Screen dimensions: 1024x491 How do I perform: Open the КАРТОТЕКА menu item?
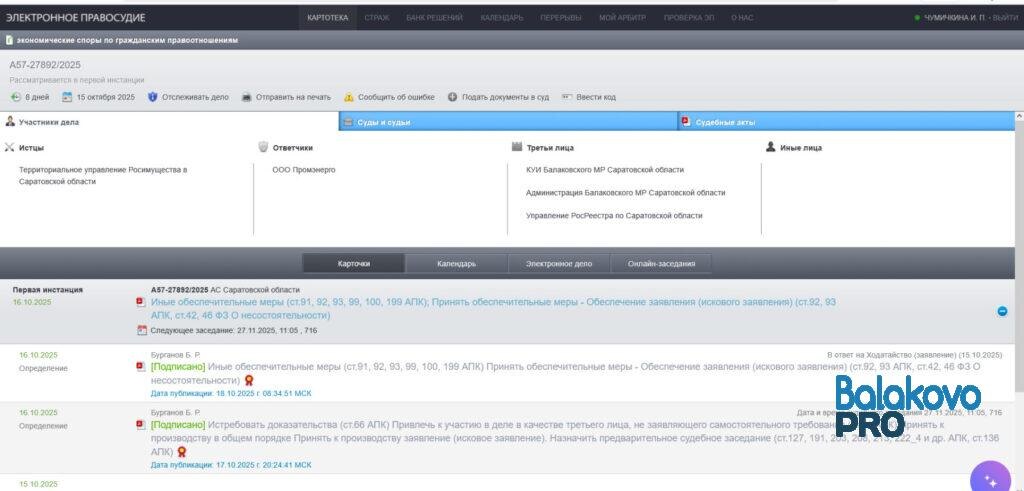327,18
